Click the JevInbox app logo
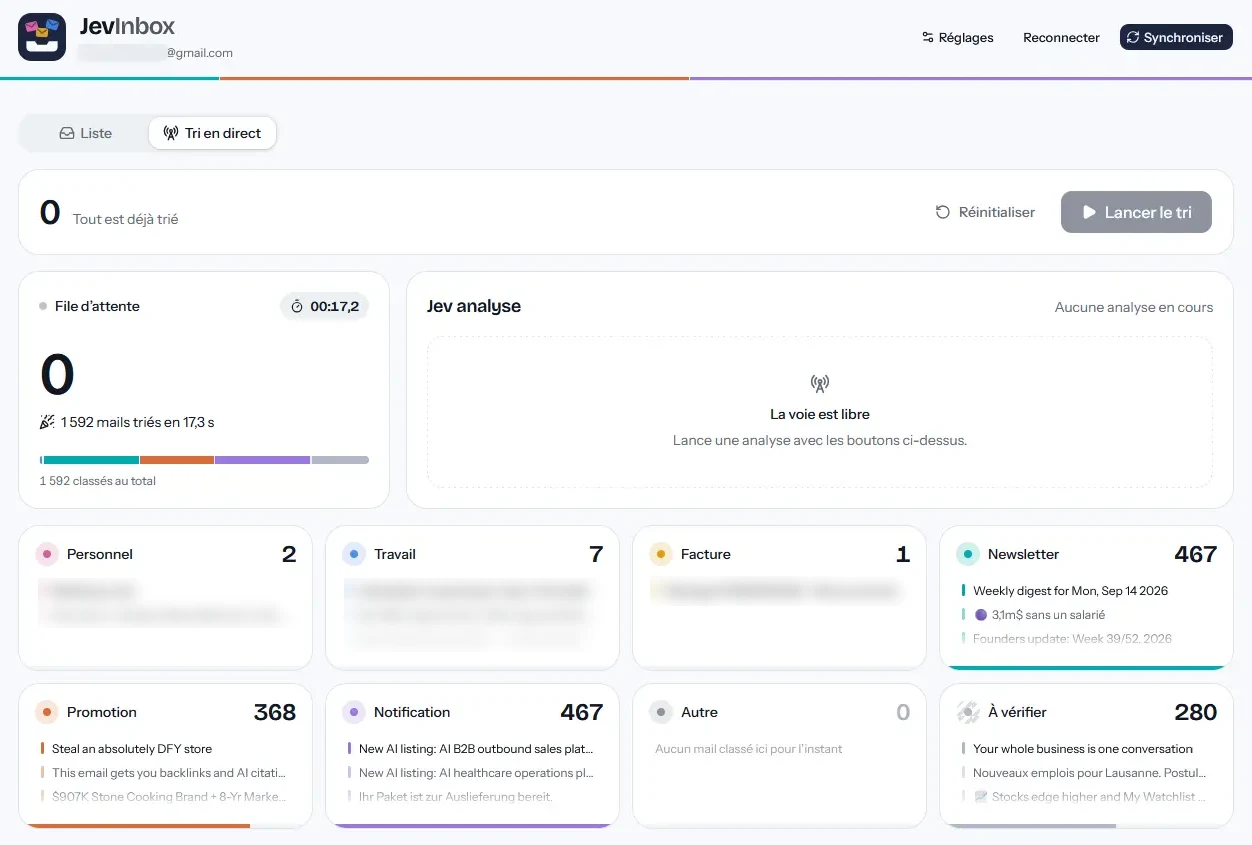 coord(42,37)
